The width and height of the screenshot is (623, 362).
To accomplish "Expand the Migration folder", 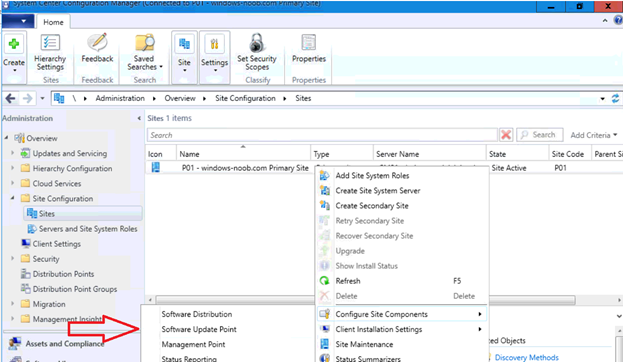I will click(x=12, y=304).
